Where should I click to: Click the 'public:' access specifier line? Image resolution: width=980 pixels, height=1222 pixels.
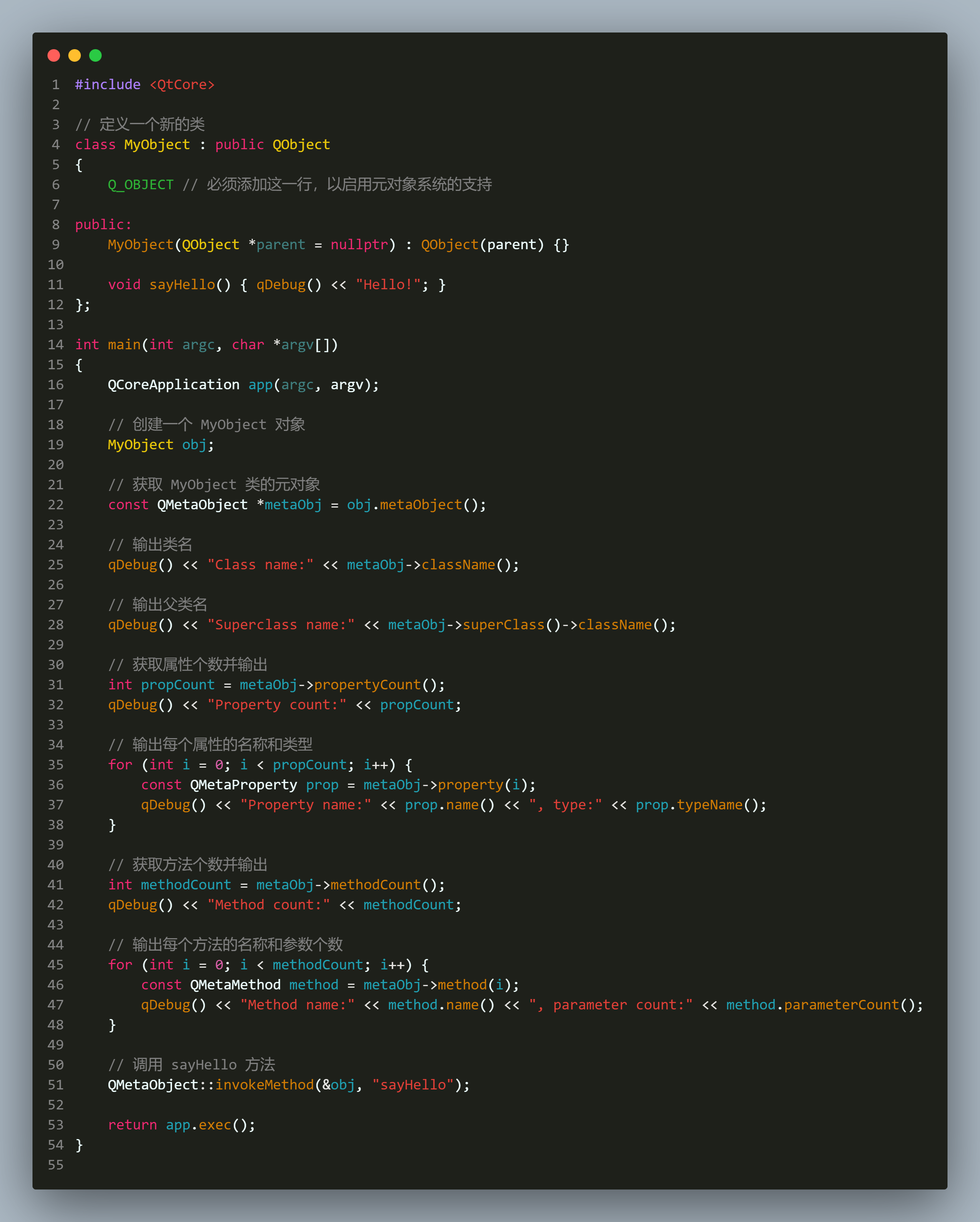point(103,225)
